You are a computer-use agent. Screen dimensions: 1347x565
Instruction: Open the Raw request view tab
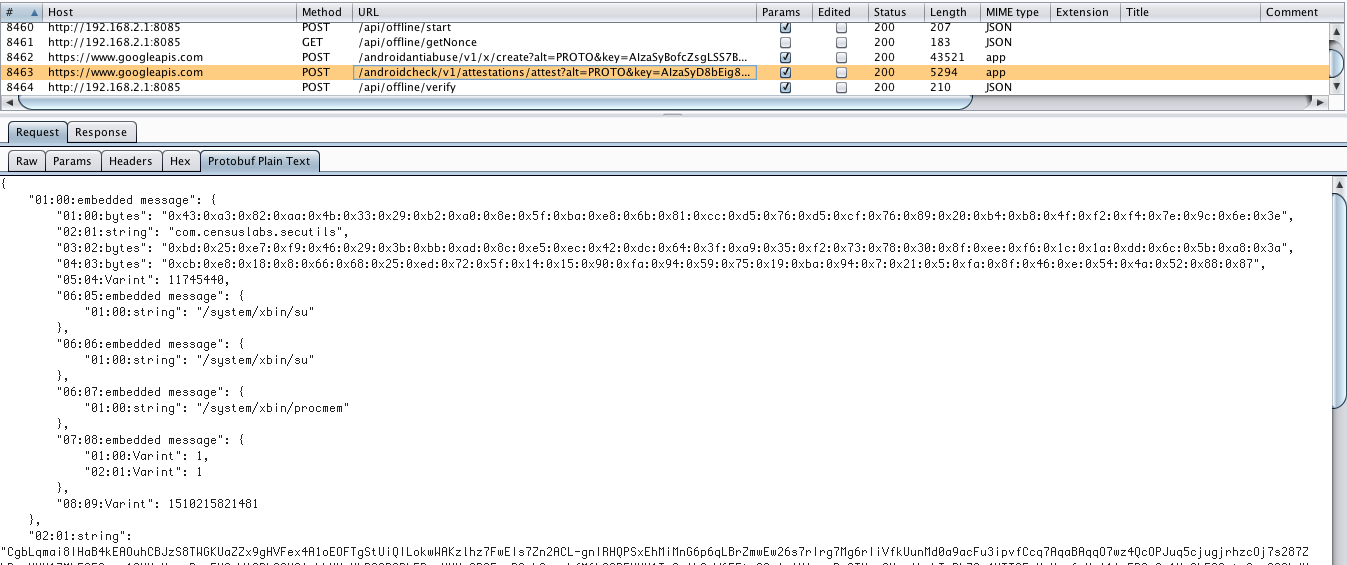[x=27, y=161]
